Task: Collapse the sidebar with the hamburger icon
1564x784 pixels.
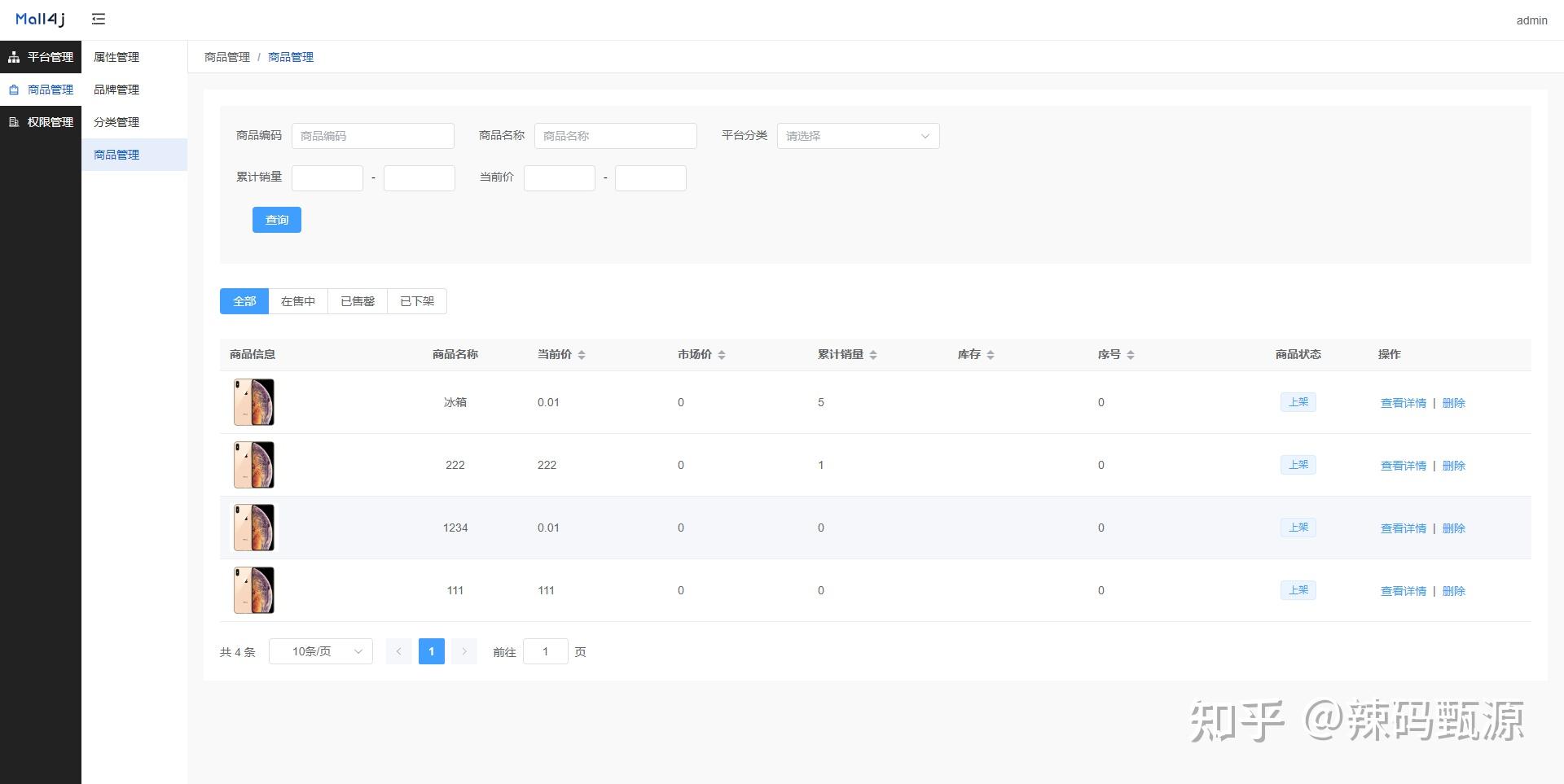Action: (99, 18)
